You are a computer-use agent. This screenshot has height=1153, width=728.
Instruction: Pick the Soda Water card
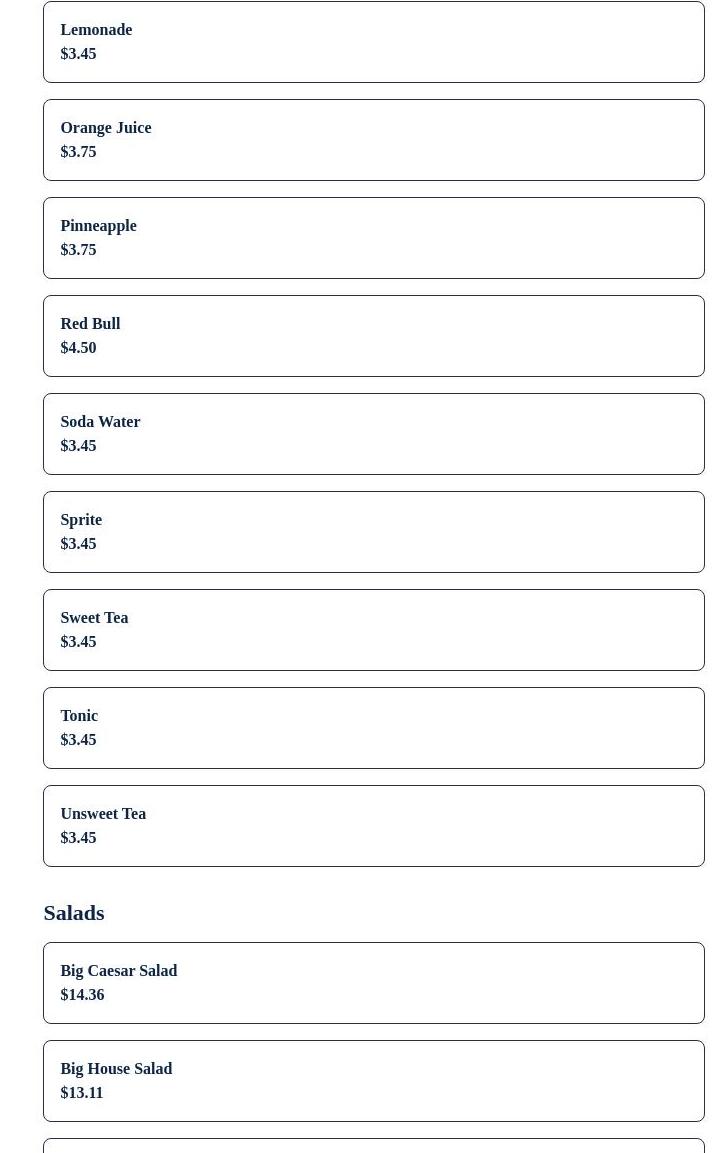tap(373, 434)
